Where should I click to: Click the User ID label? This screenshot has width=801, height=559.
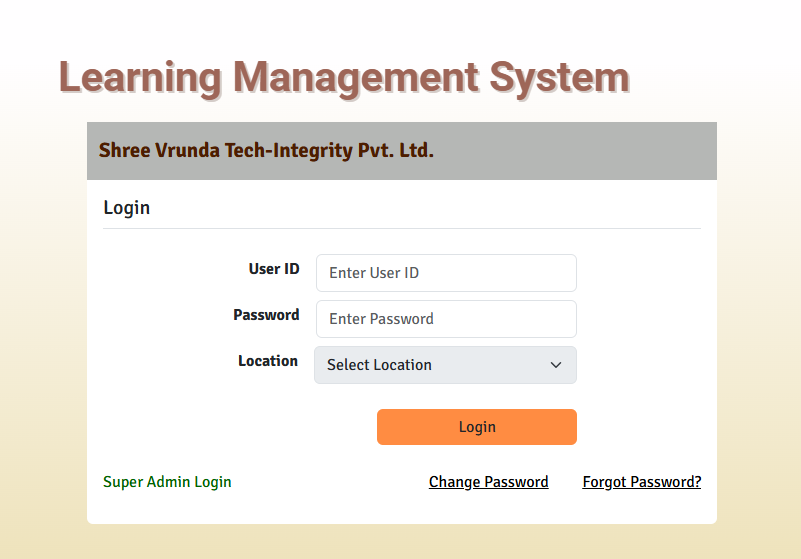coord(274,269)
